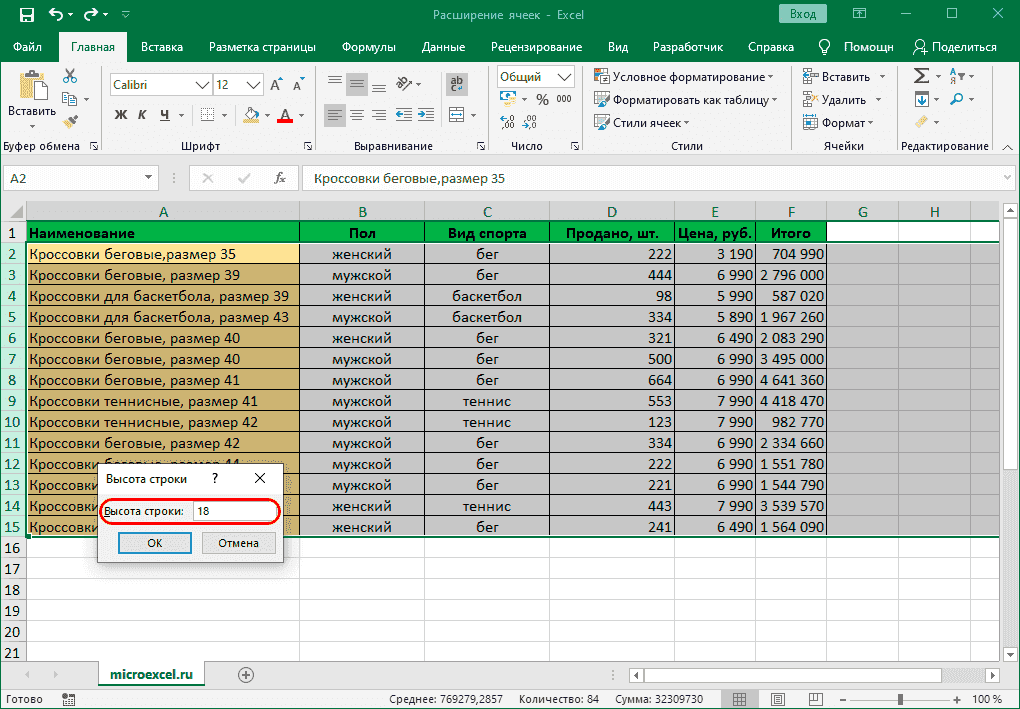Add a new sheet with plus icon
Screen dimensions: 1020x709
[246, 675]
